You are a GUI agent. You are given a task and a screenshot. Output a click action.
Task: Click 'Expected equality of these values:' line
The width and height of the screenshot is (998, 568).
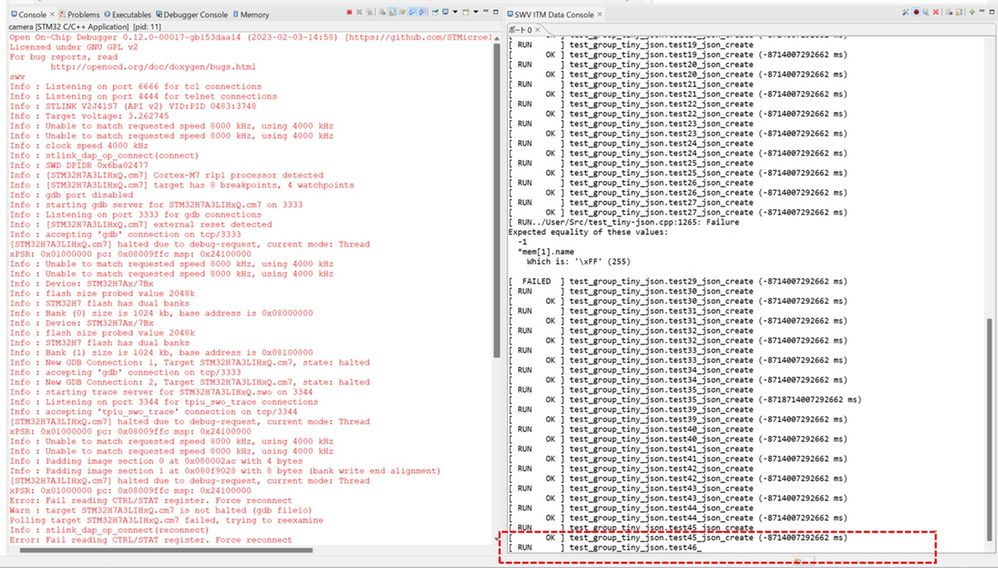588,232
